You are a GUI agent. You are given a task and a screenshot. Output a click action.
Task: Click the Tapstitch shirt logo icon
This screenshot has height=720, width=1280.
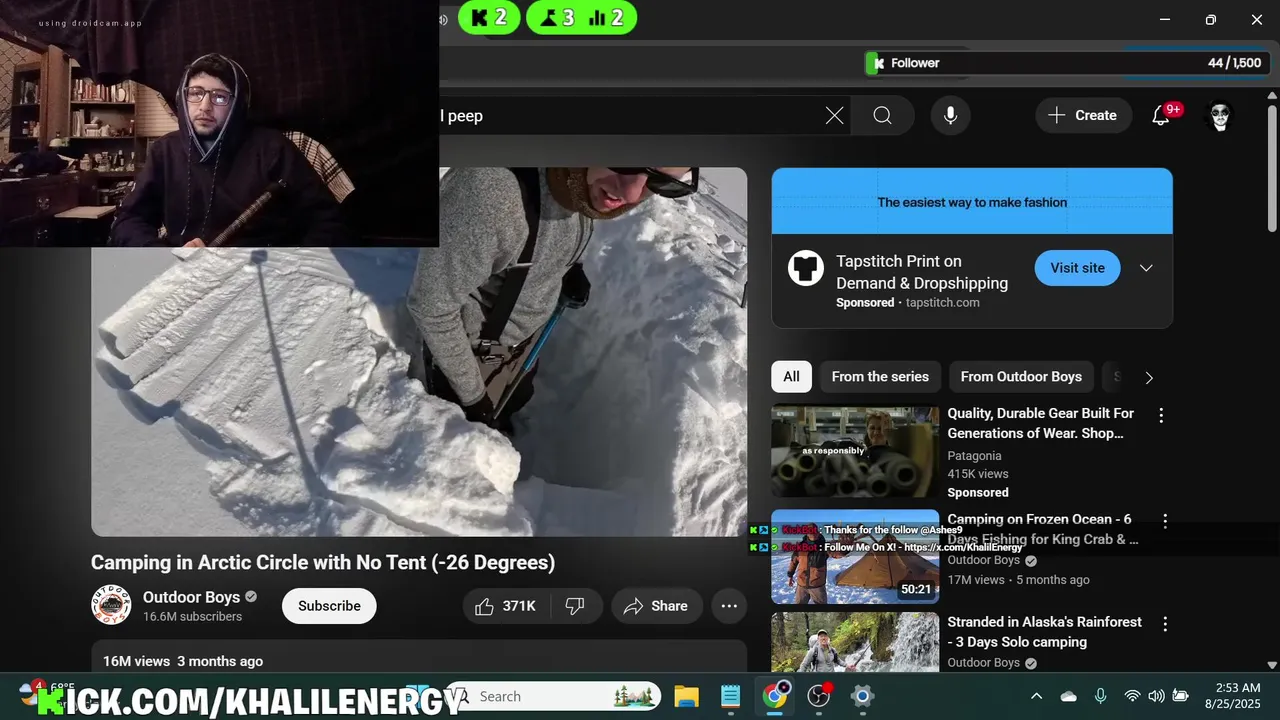tap(806, 268)
